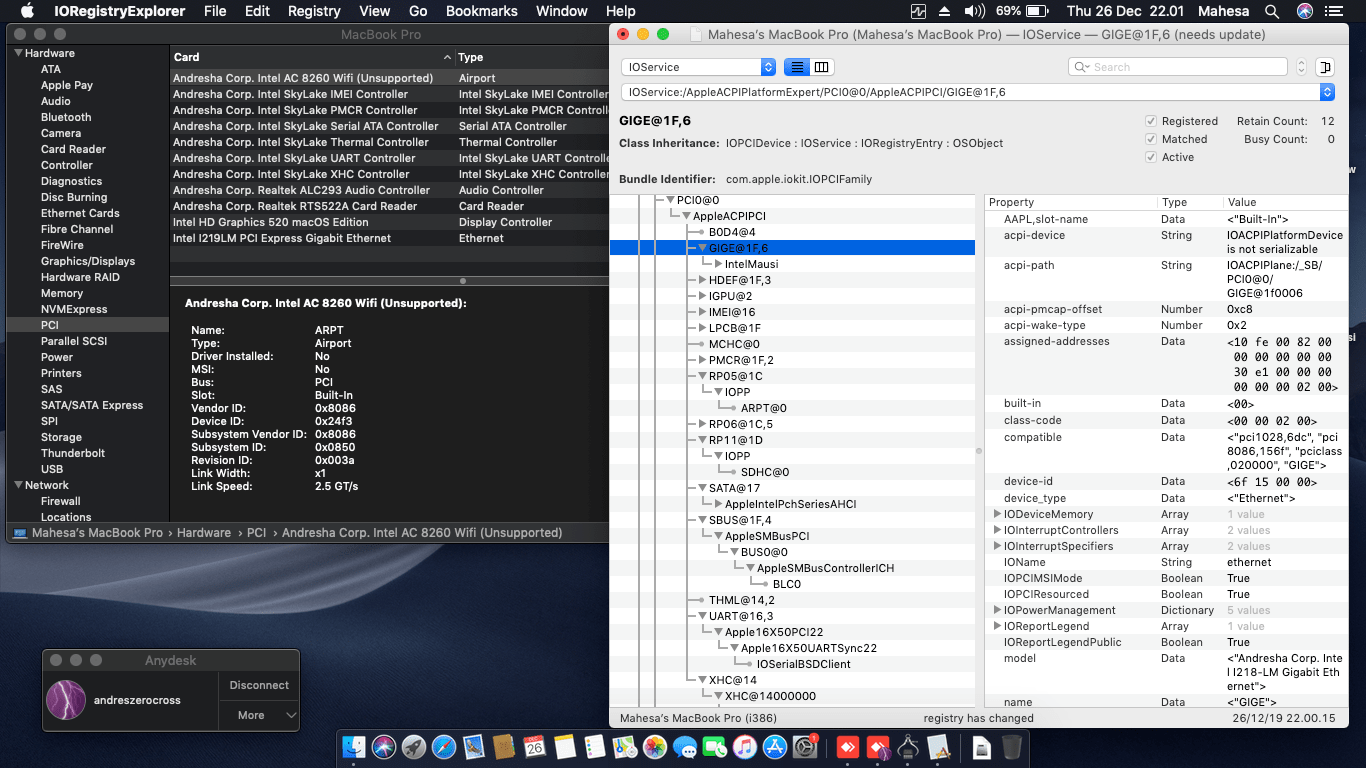This screenshot has width=1366, height=768.
Task: Expand the IntelMausi tree node
Action: (718, 264)
